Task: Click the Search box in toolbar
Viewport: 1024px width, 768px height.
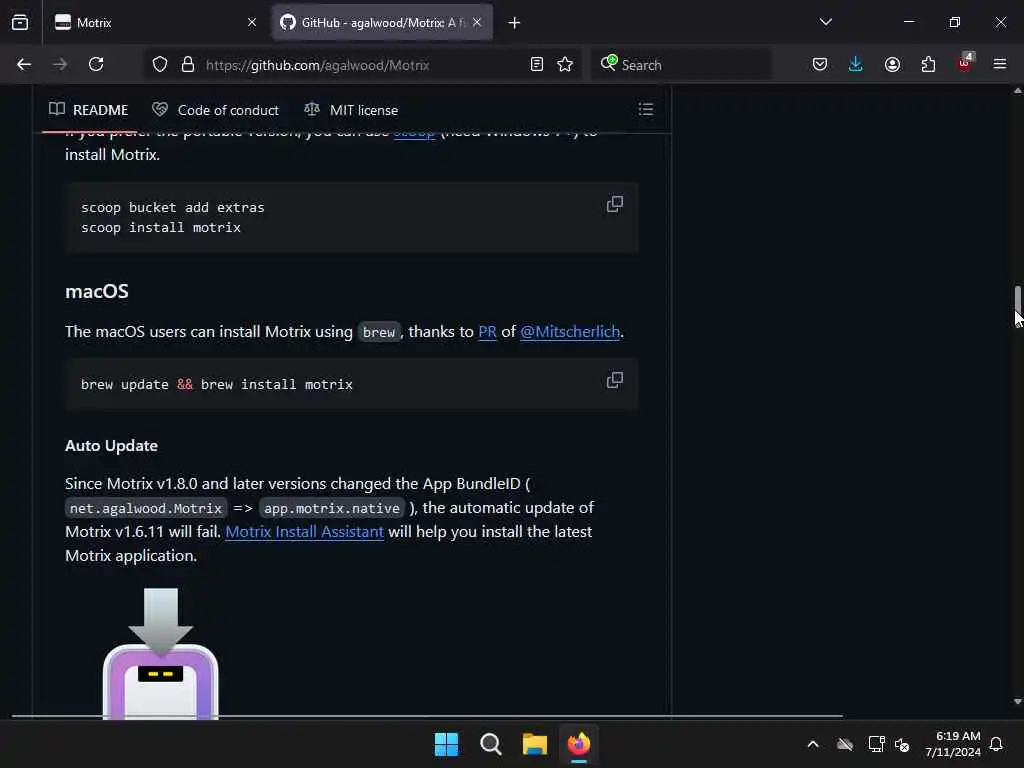Action: 681,65
